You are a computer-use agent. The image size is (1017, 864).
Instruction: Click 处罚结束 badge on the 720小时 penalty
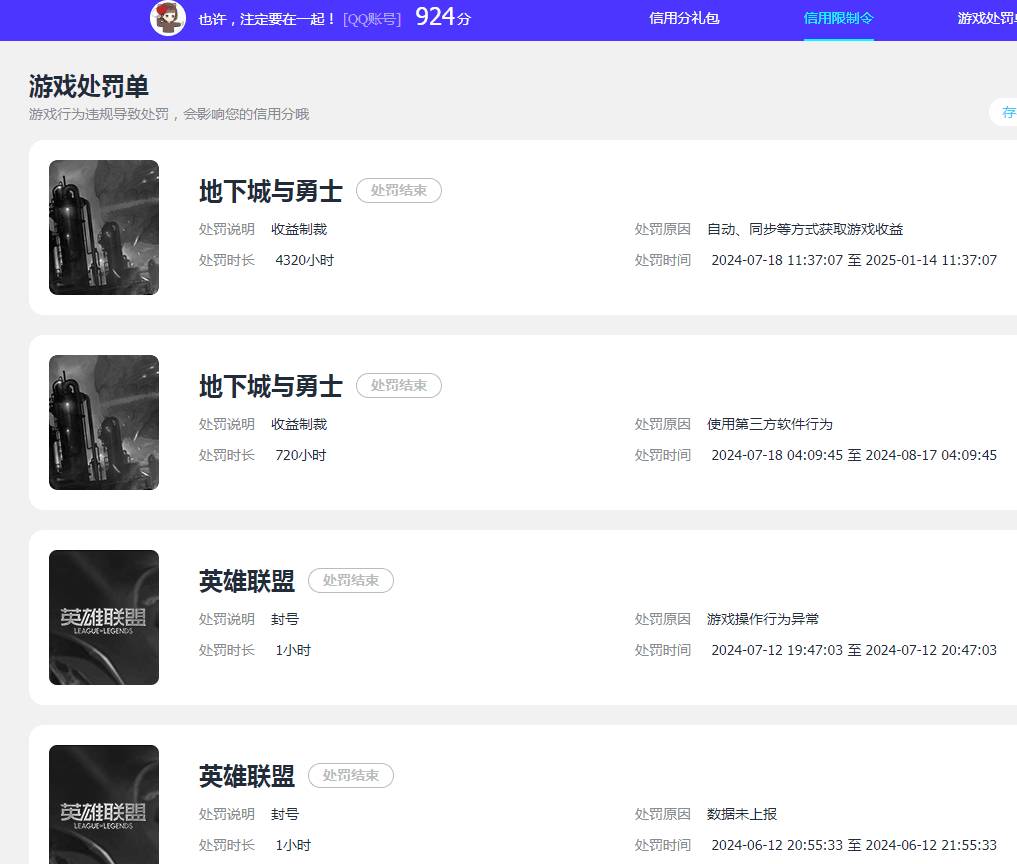399,385
